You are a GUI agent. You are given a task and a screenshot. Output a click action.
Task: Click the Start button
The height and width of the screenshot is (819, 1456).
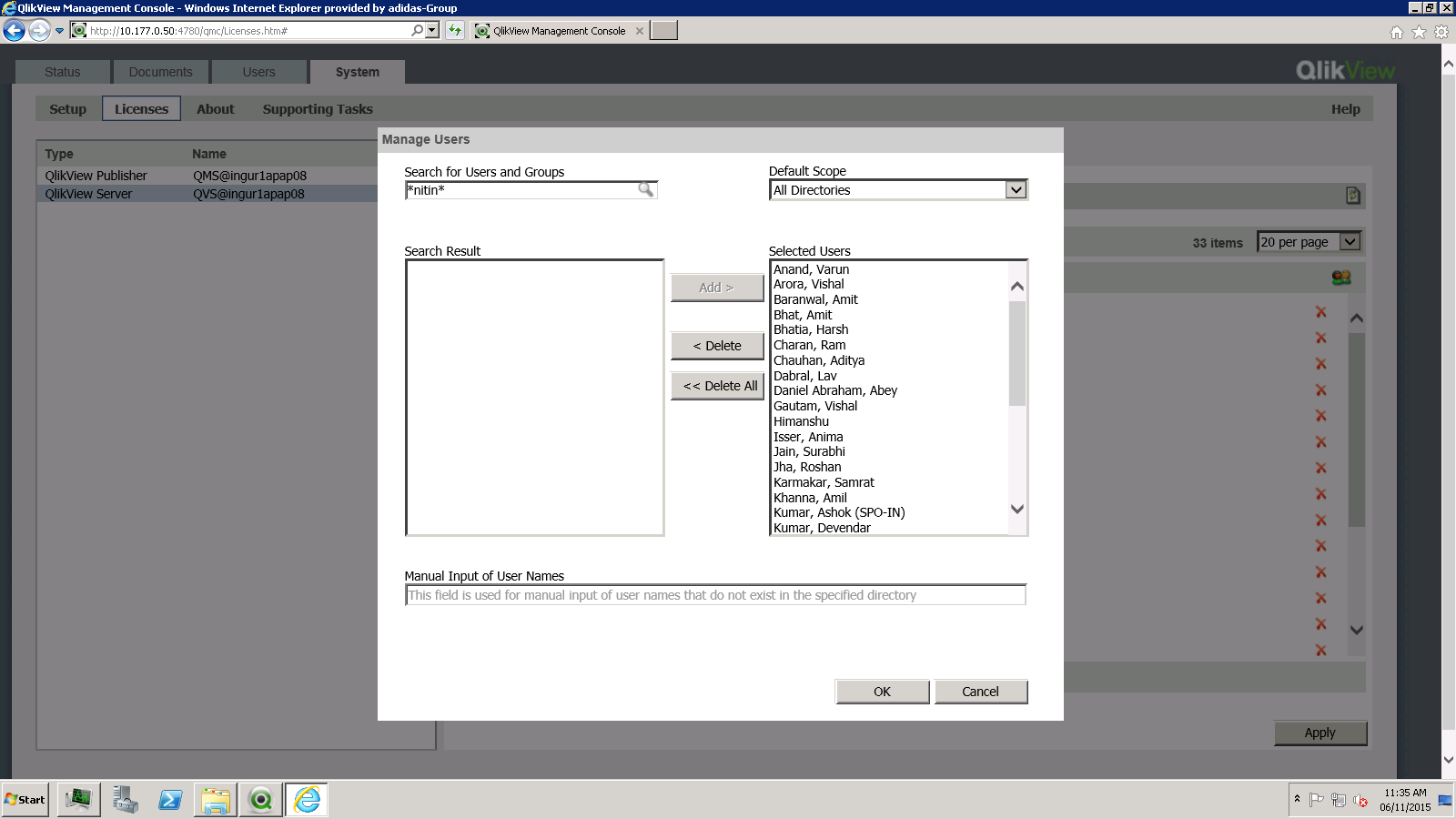25,800
